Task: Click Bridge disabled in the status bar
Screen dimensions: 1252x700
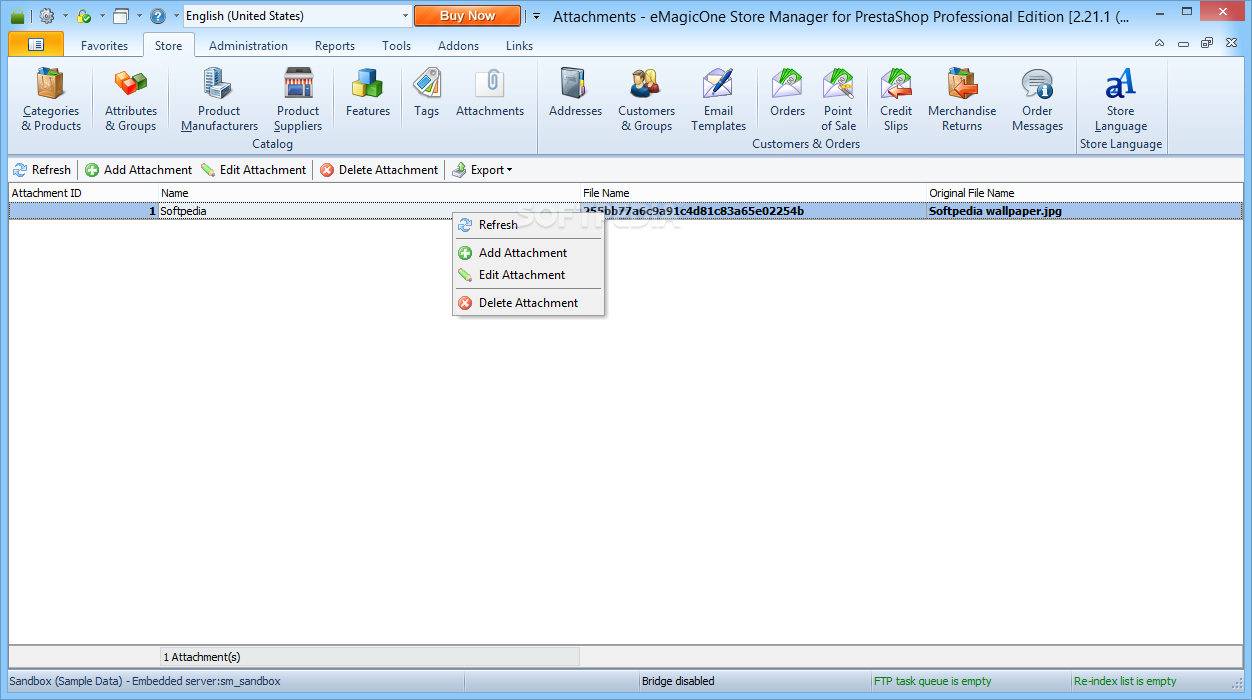Action: 678,681
